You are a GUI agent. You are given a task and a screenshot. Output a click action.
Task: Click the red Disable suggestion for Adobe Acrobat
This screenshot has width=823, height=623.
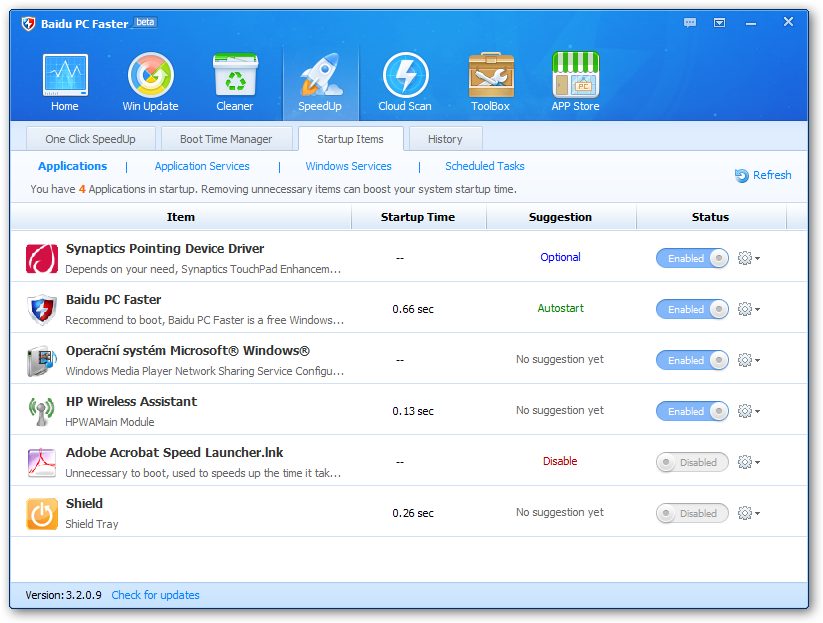point(560,461)
